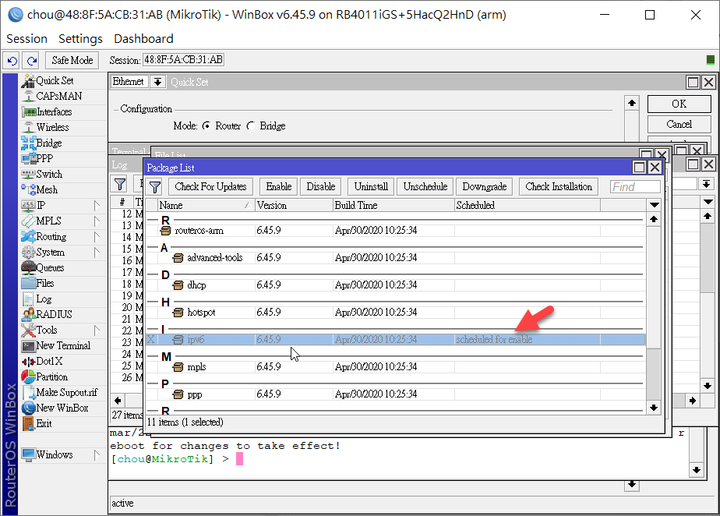Open the PPP sidebar entry
The height and width of the screenshot is (516, 720).
coord(44,159)
